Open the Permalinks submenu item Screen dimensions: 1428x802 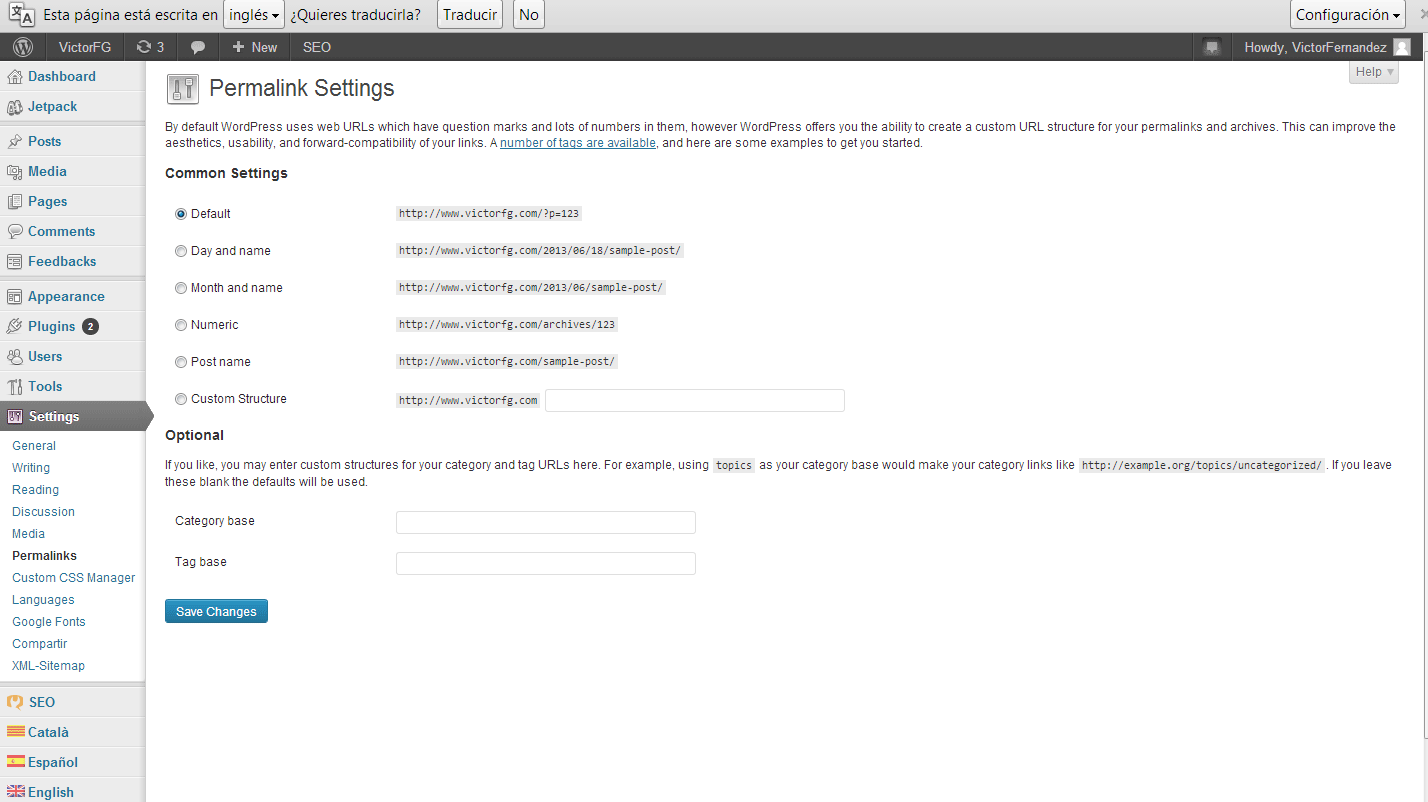pos(44,556)
